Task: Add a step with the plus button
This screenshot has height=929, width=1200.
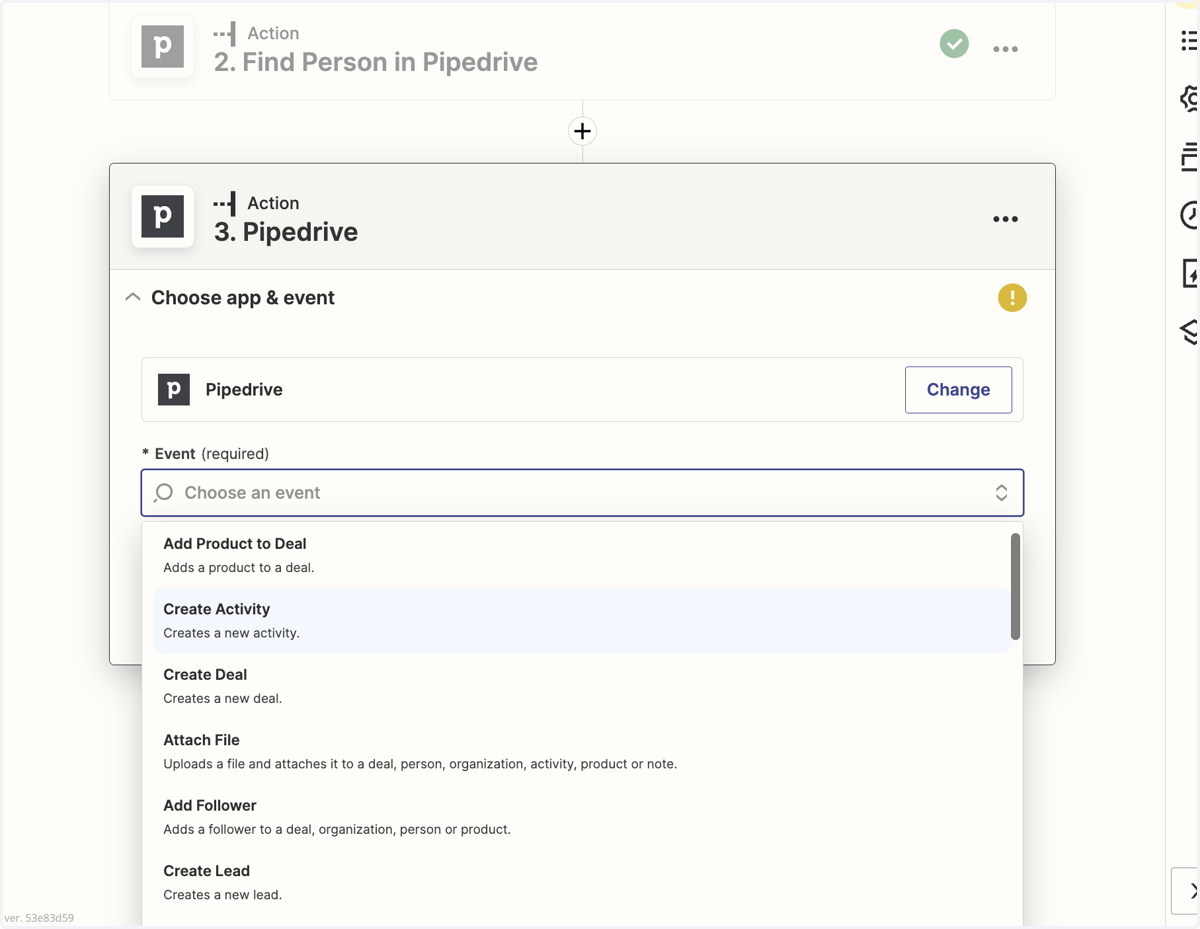Action: 582,131
